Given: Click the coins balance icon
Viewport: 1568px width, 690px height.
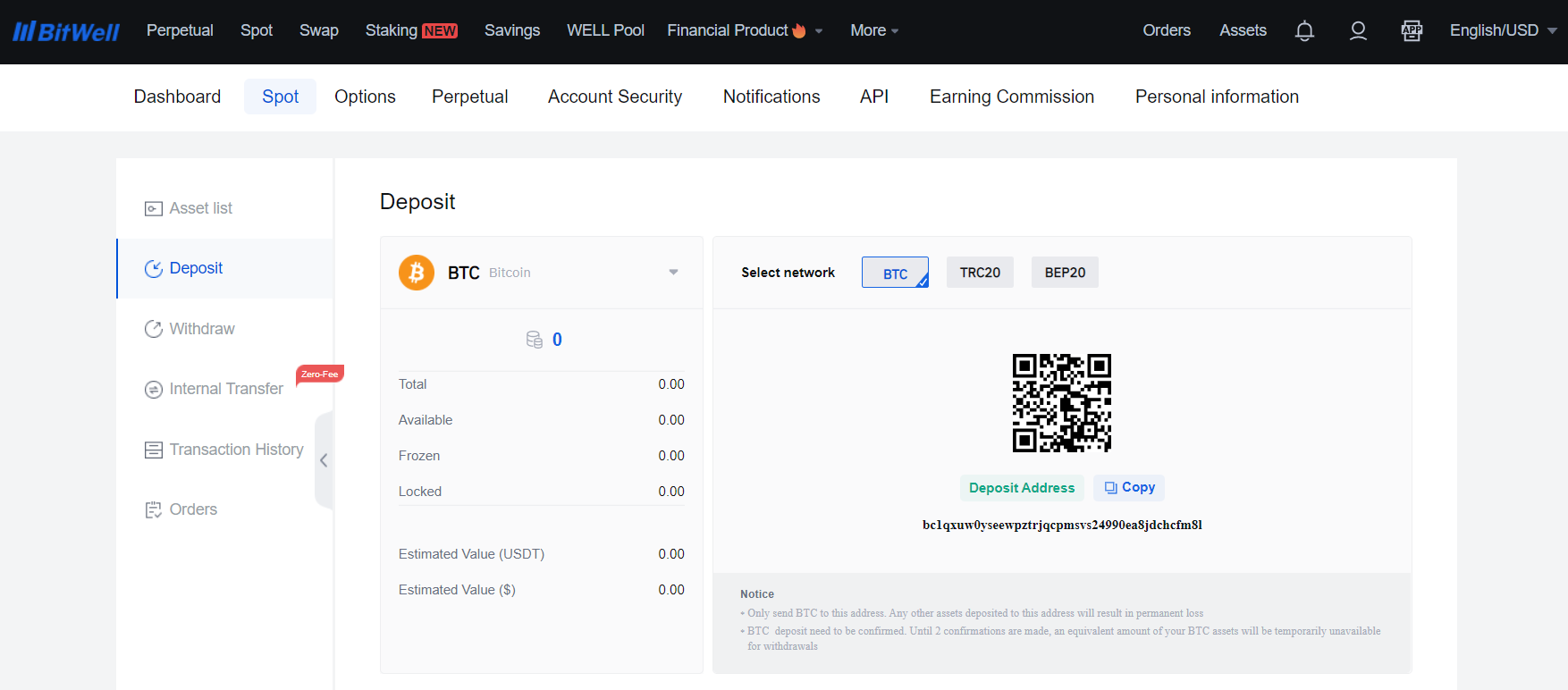Looking at the screenshot, I should 535,340.
